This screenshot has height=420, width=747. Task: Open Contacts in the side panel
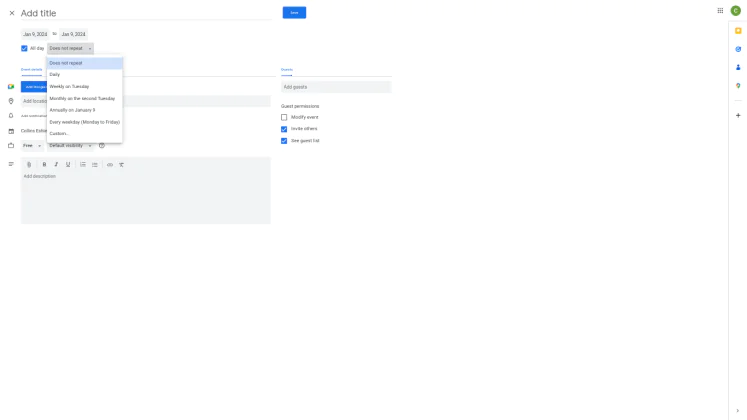point(738,67)
